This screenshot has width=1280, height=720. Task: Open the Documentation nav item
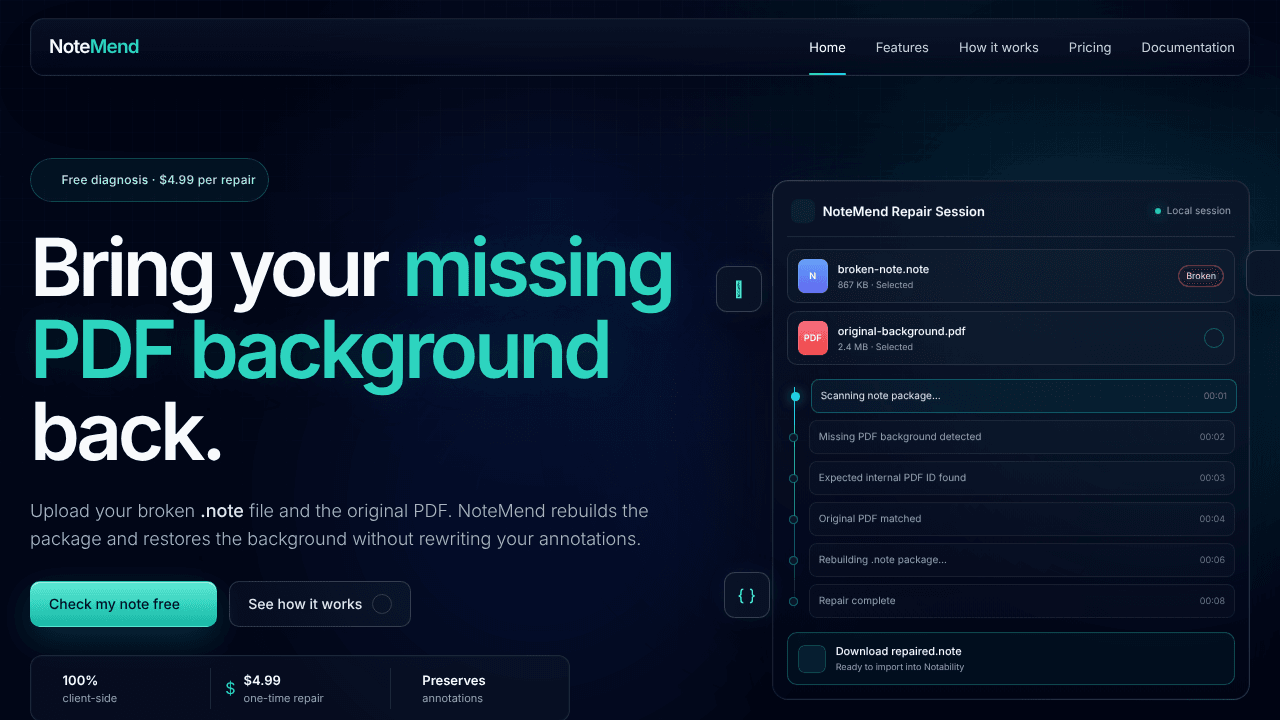pos(1188,47)
